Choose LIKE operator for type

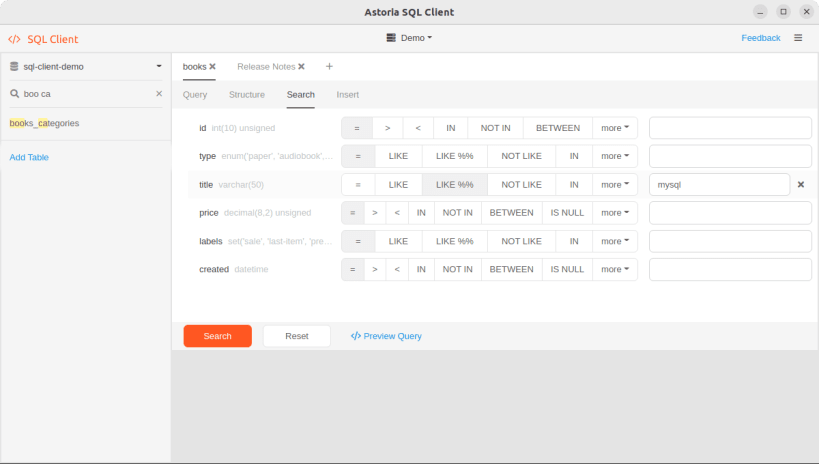pyautogui.click(x=398, y=156)
